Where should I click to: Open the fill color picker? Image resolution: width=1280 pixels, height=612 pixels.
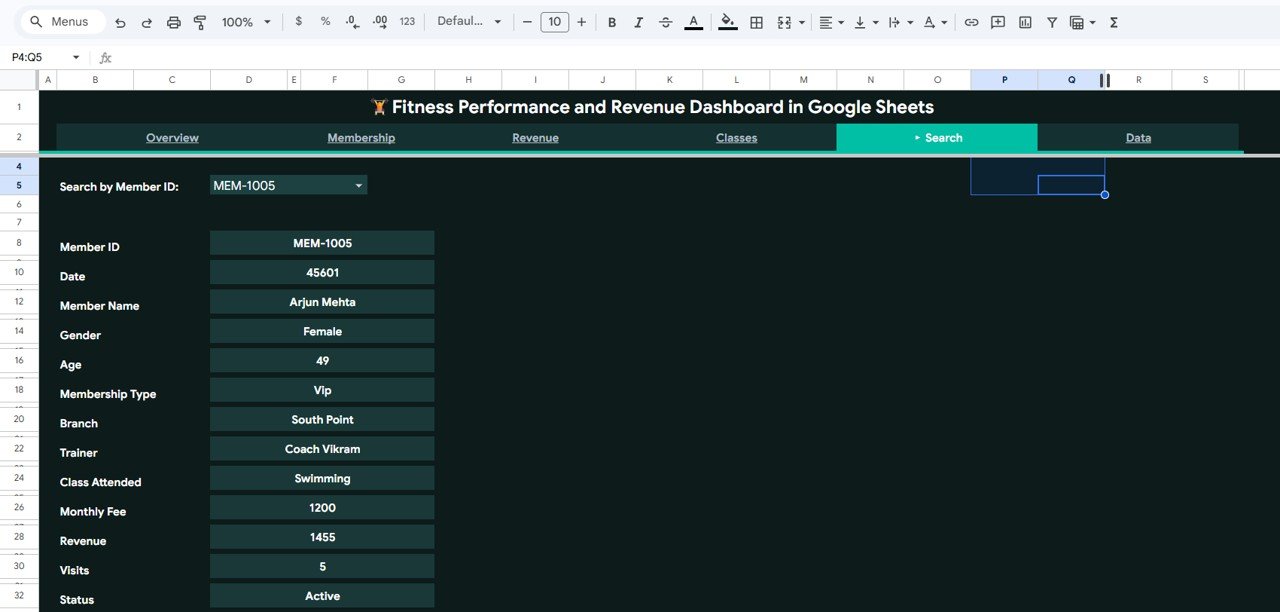click(726, 21)
